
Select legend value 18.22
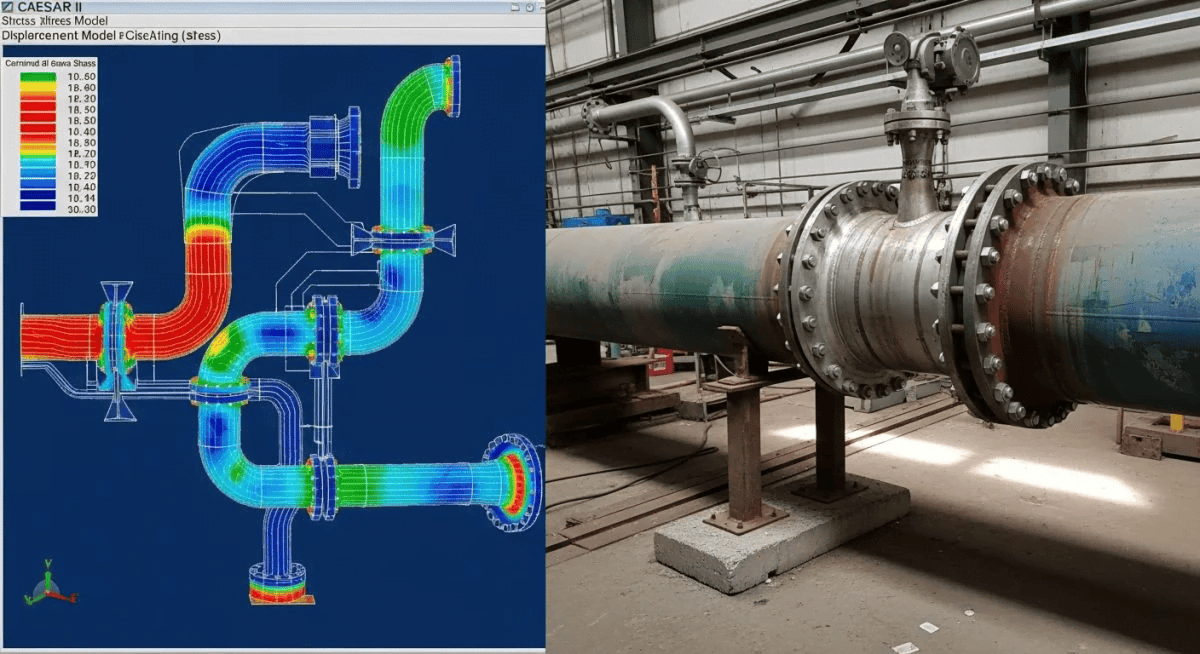(82, 176)
